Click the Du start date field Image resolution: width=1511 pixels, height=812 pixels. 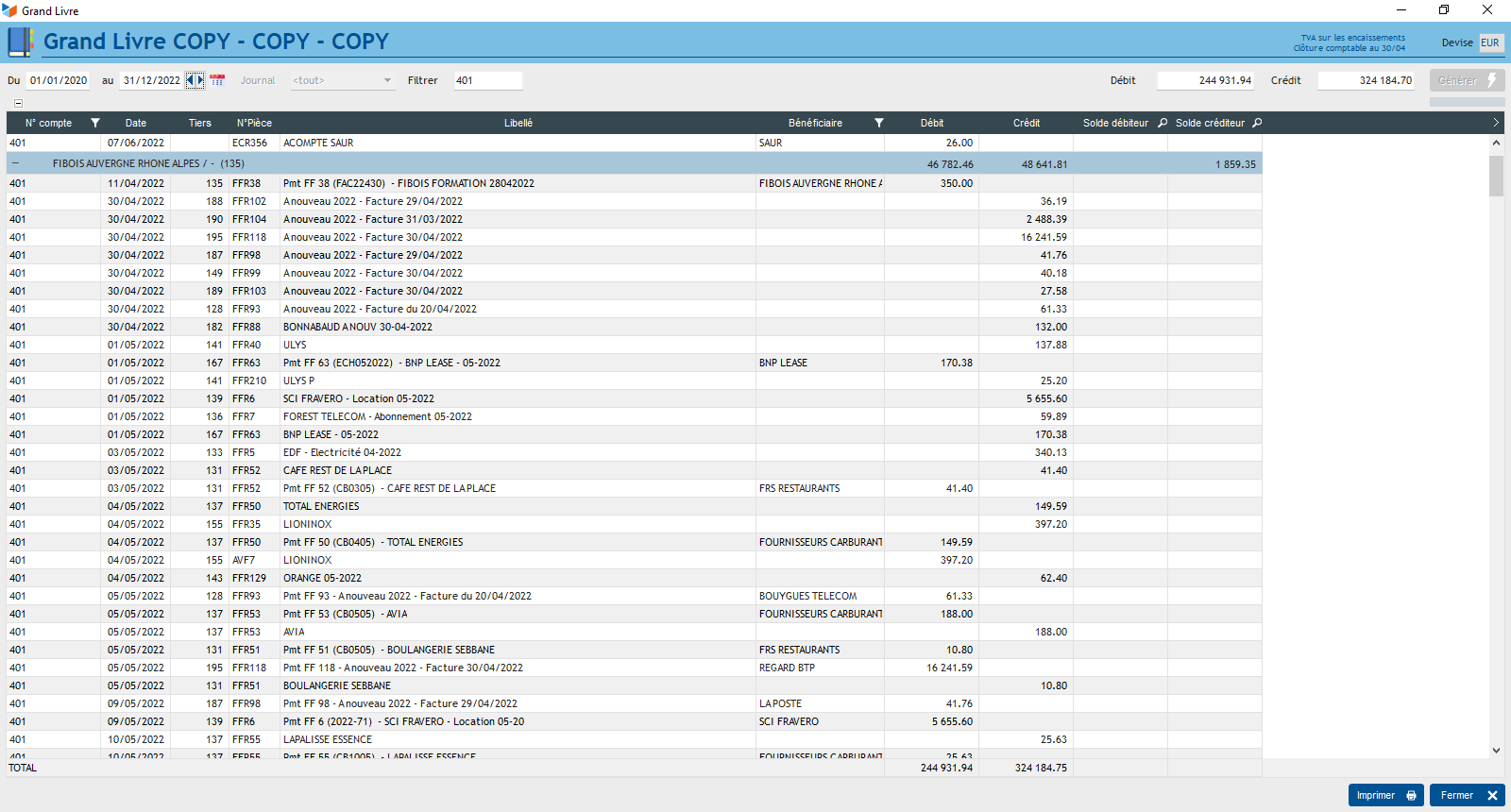point(58,80)
